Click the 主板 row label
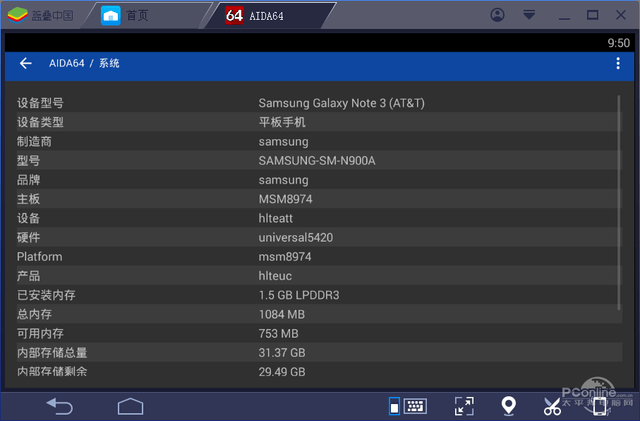This screenshot has height=421, width=640. coord(29,199)
